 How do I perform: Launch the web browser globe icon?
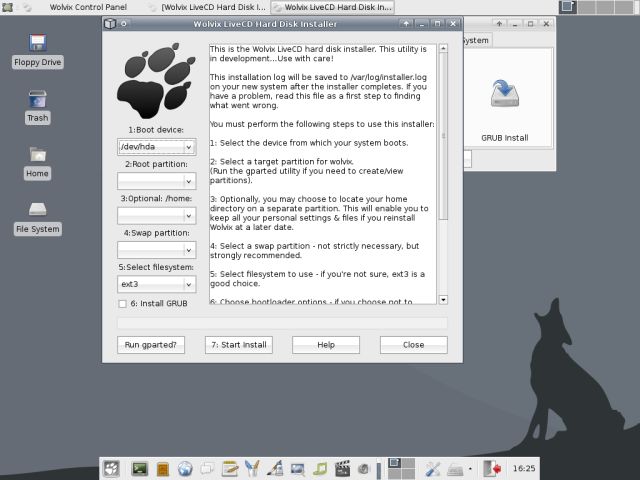185,468
